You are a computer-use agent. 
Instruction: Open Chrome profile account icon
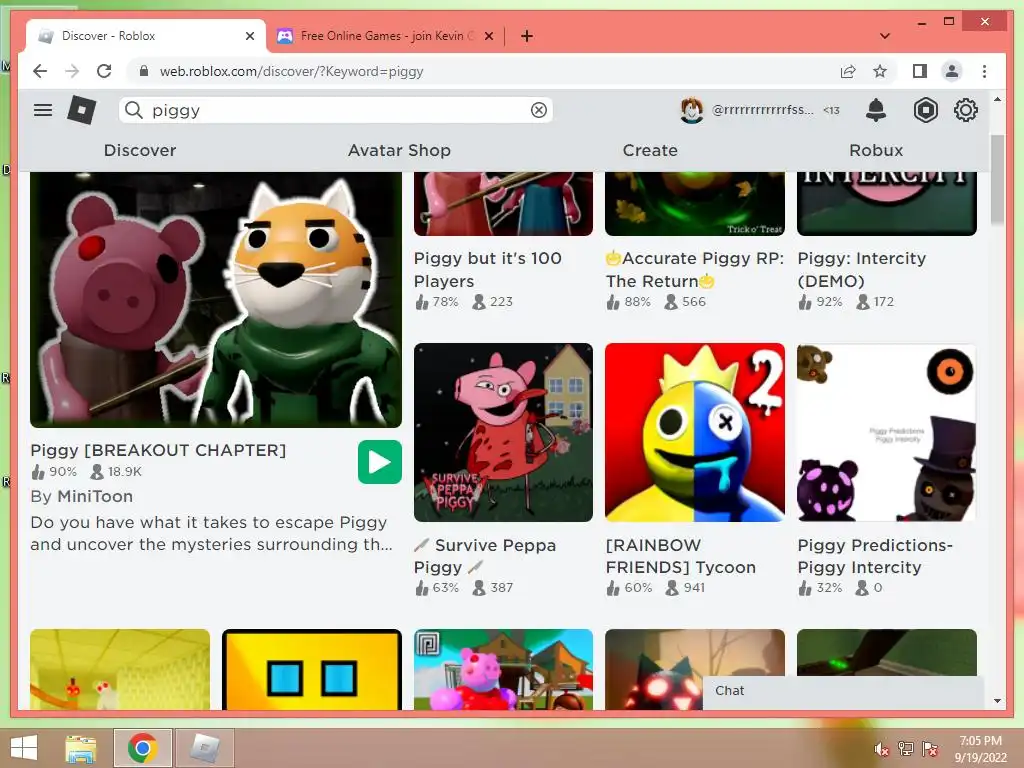coord(952,71)
